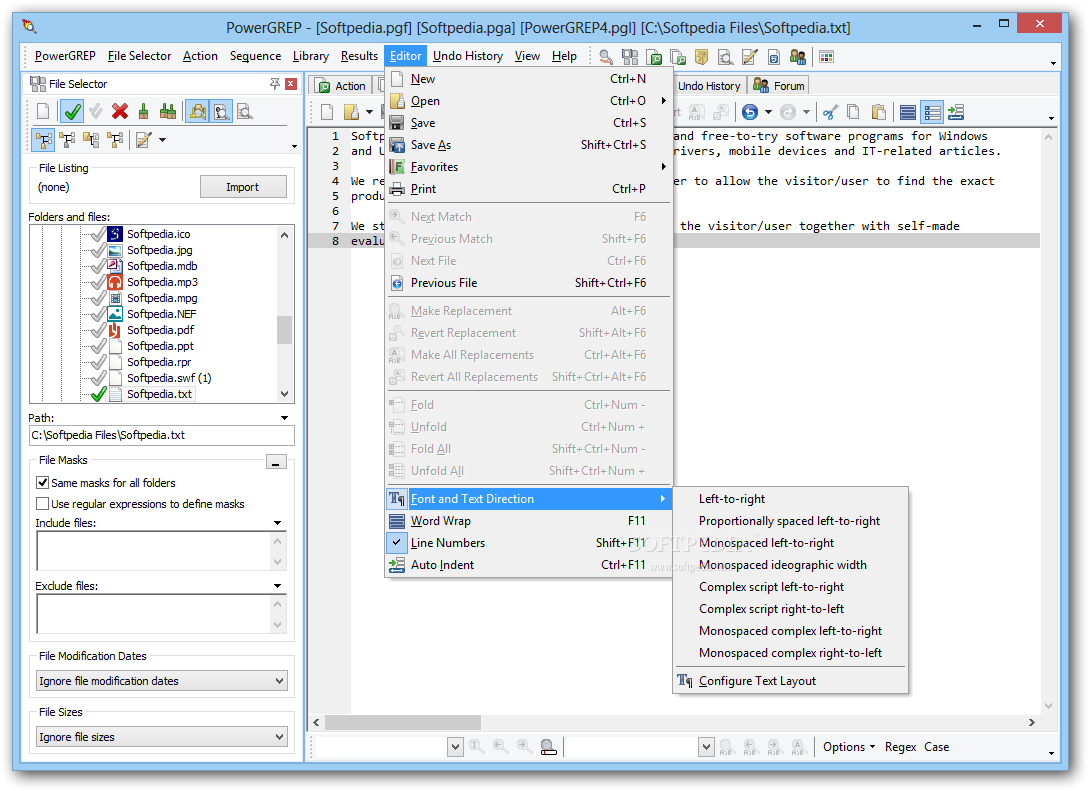Click the Case button in bottom bar

click(x=936, y=747)
